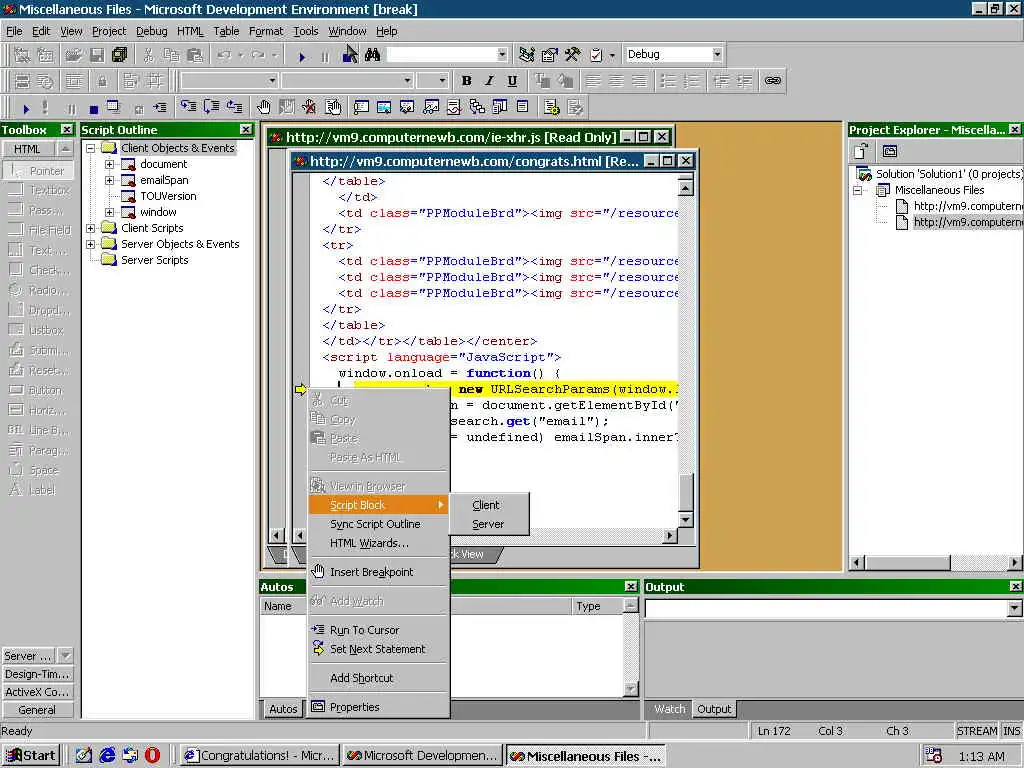This screenshot has height=768, width=1024.
Task: Click the Task List clipboard icon
Action: click(x=596, y=55)
